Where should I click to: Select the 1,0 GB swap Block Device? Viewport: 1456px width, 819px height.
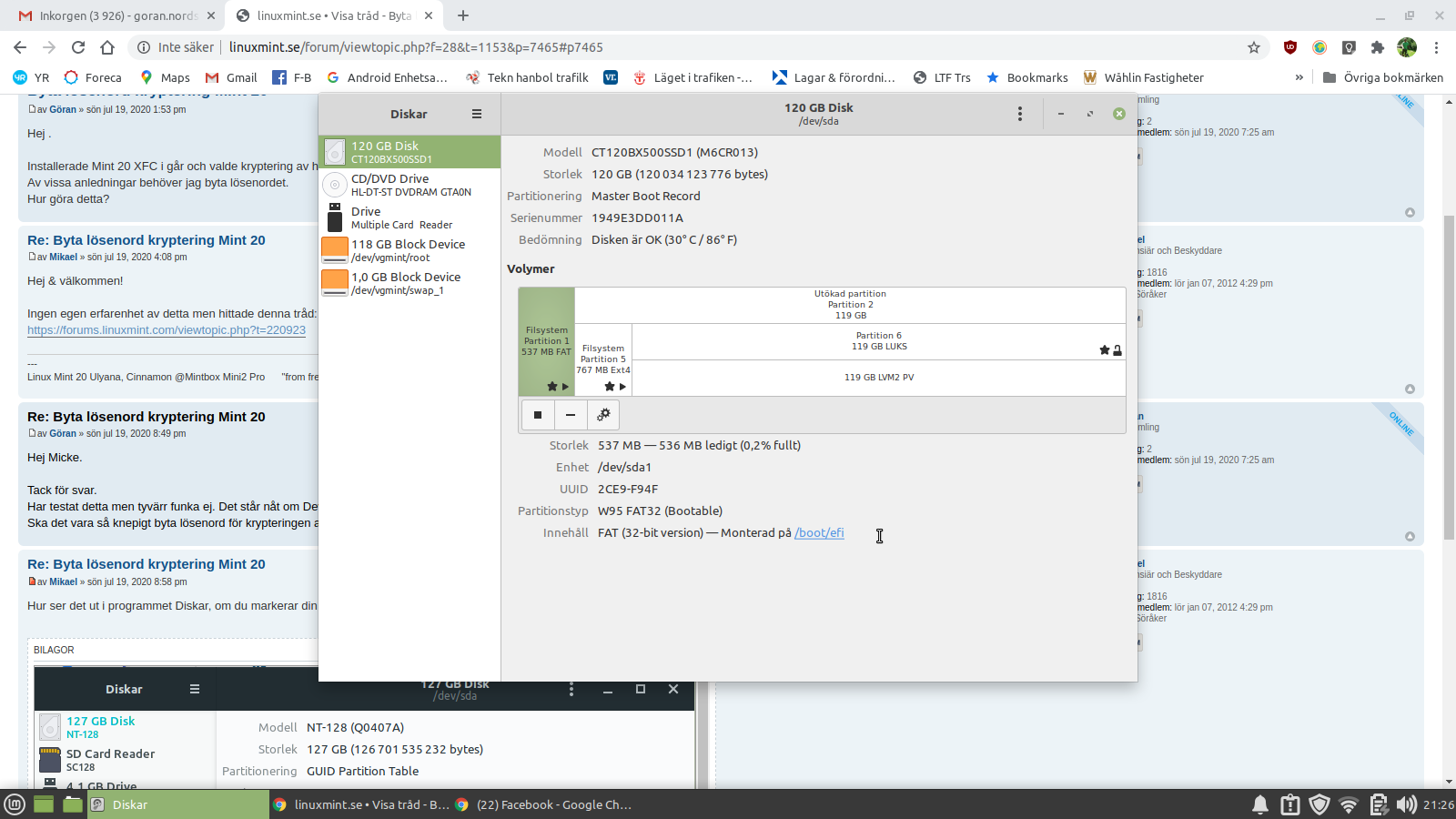pos(409,283)
